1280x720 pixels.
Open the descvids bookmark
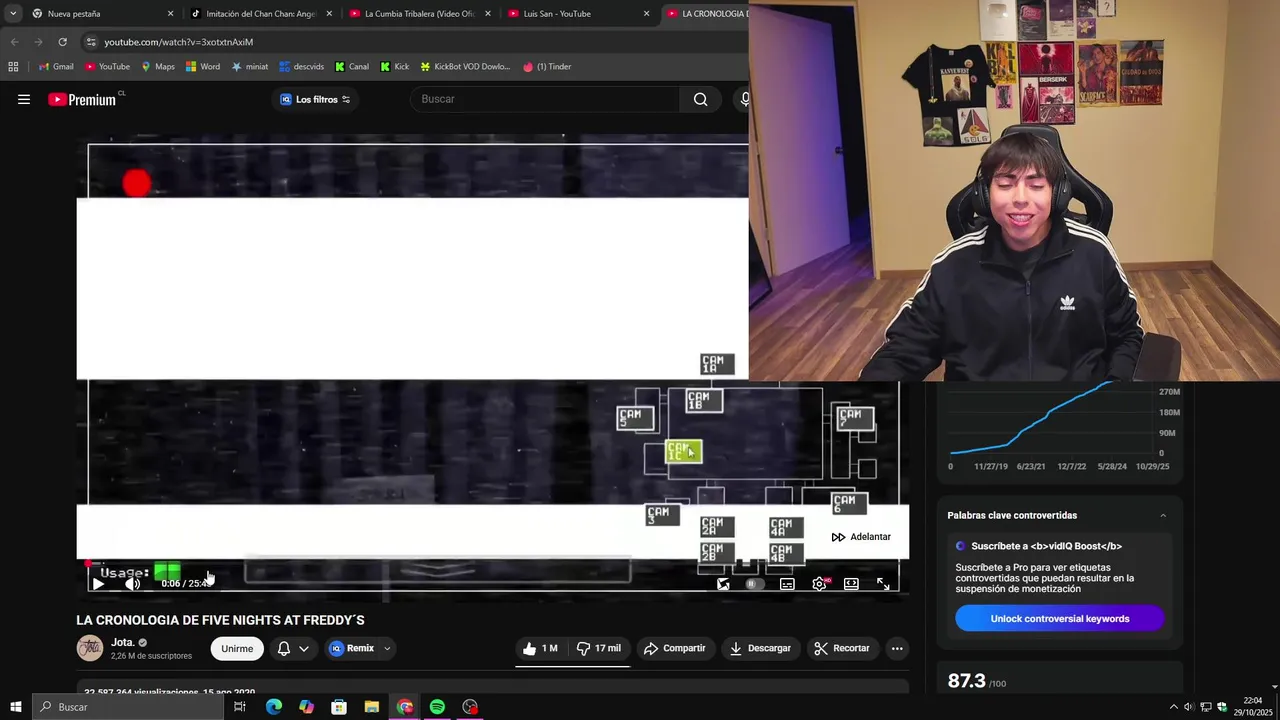pos(301,67)
